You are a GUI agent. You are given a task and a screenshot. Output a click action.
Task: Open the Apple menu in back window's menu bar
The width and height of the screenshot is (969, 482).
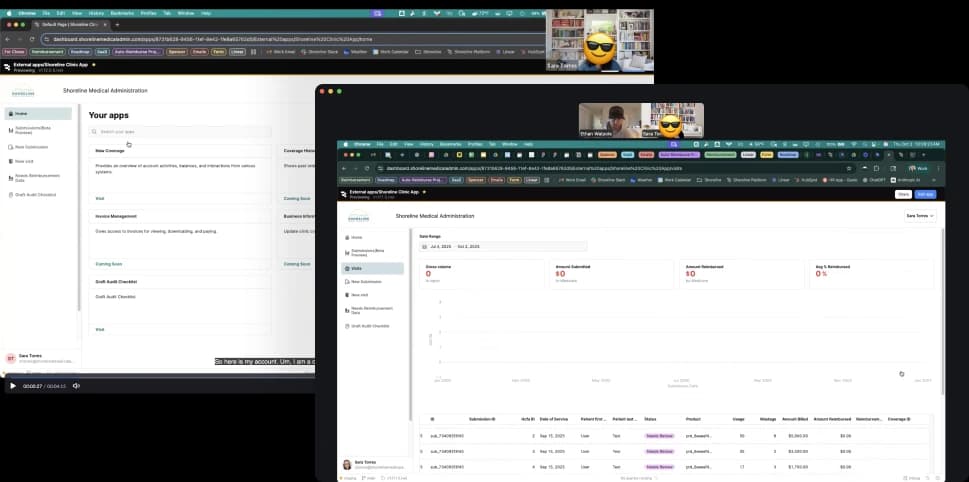(9, 13)
